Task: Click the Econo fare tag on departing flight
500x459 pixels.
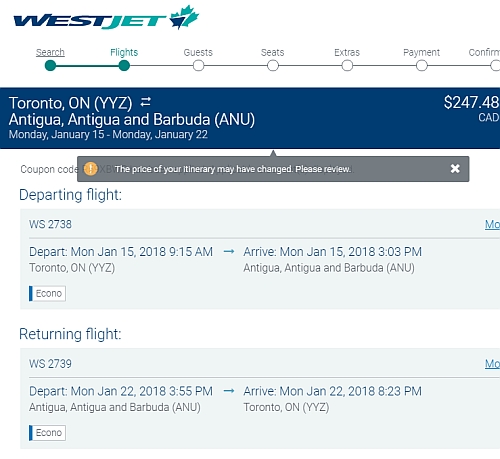Action: click(x=47, y=293)
